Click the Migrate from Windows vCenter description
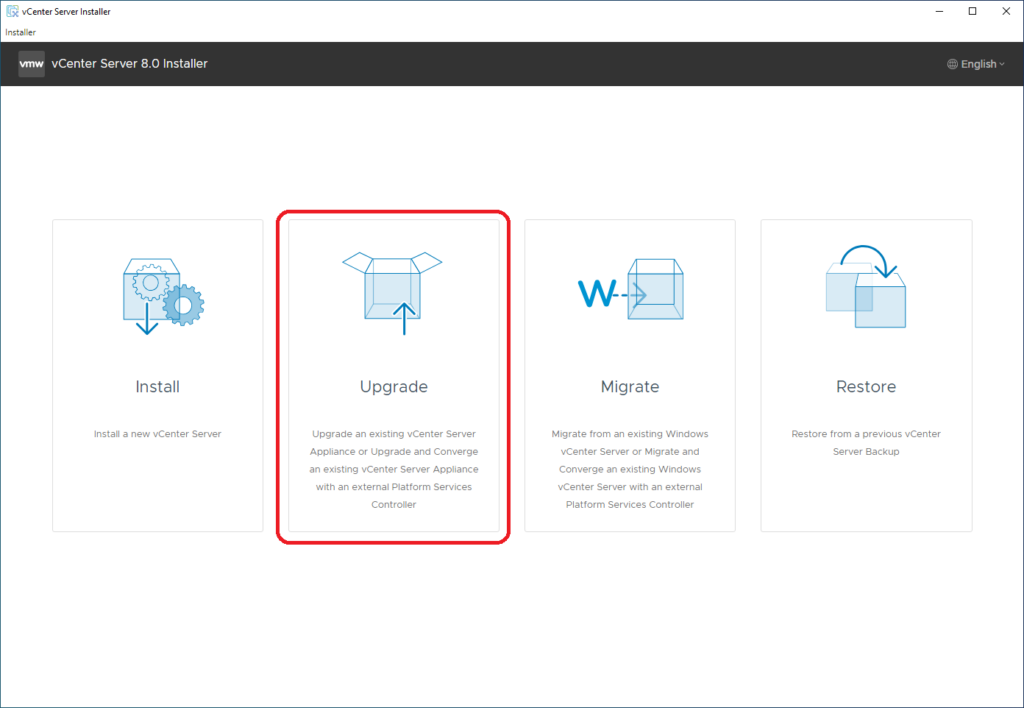 tap(629, 469)
